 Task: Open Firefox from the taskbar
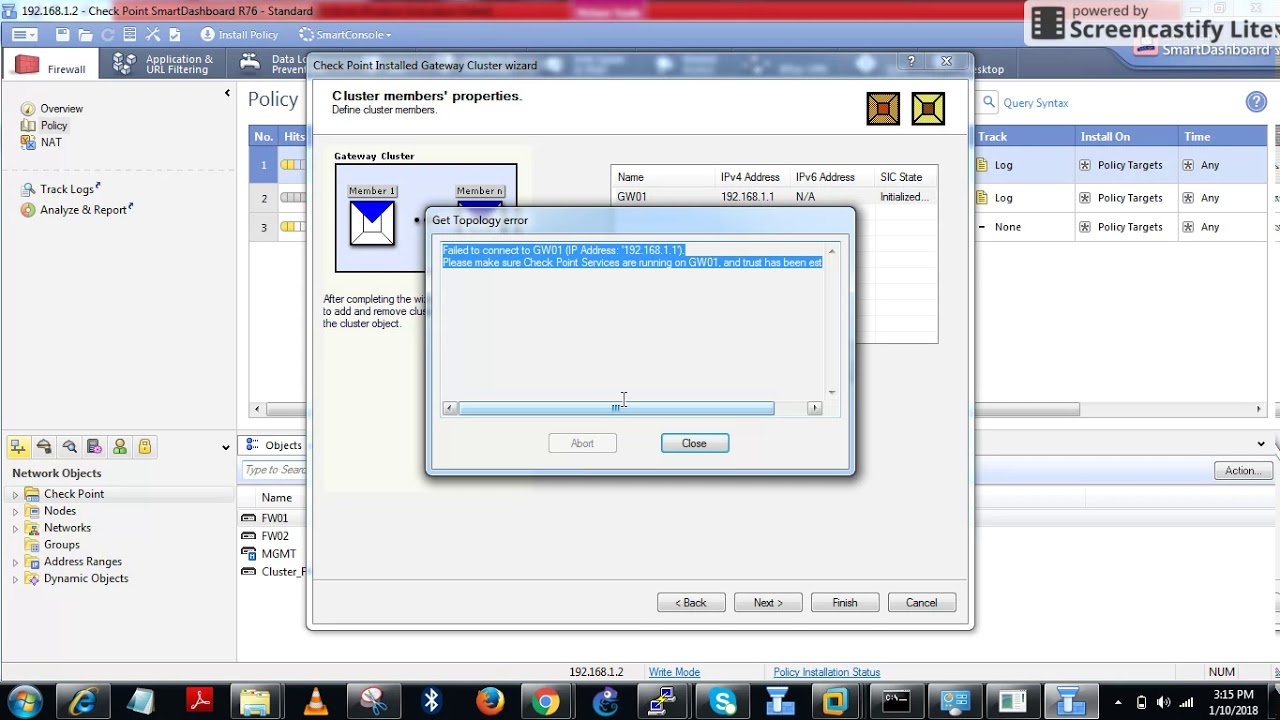(x=490, y=702)
